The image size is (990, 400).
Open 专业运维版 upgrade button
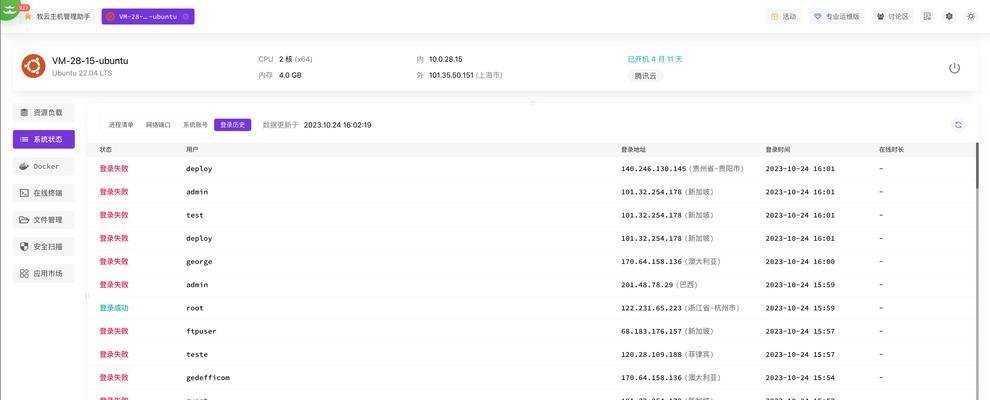point(837,17)
